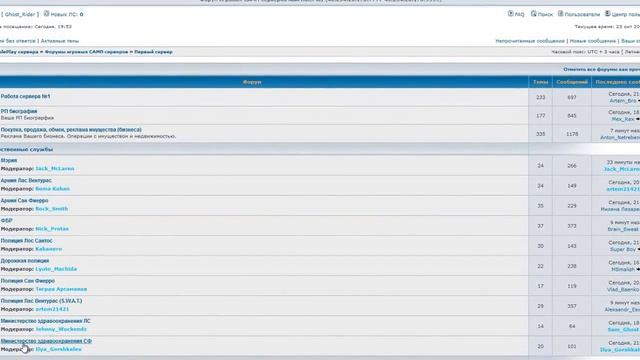Click posts count 373 in ФБР row
Image resolution: width=640 pixels, height=360 pixels.
[572, 226]
